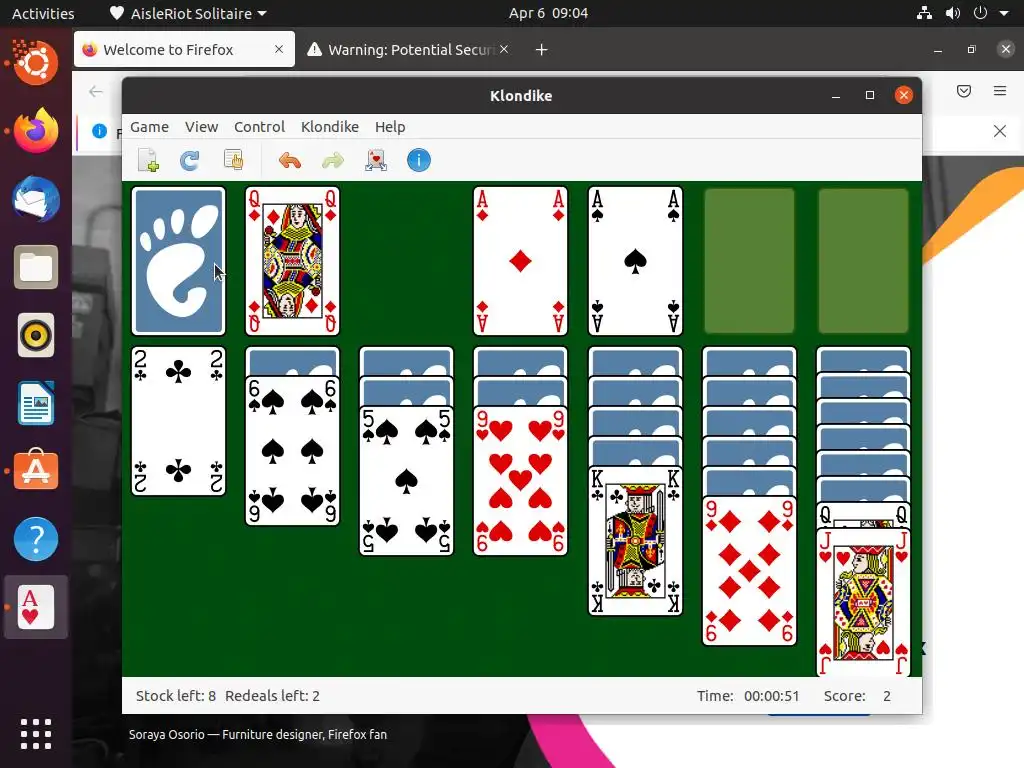Open the select game toolbar icon
Screen dimensions: 1024x768
click(233, 160)
